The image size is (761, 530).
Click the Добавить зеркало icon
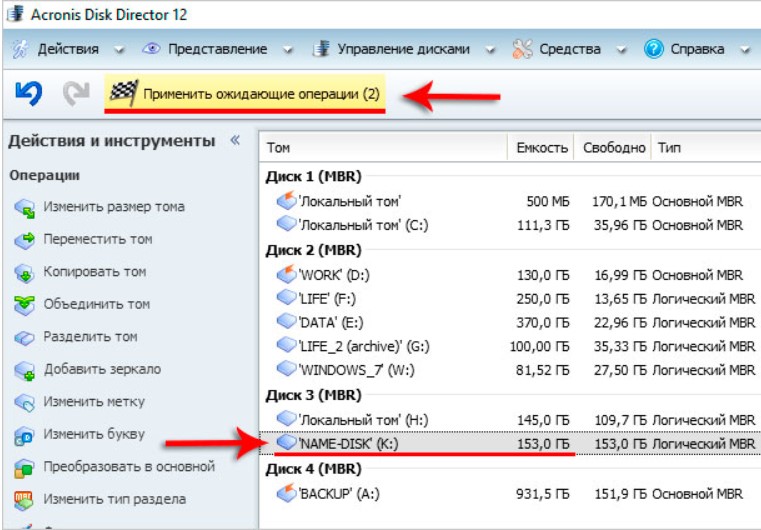(x=24, y=371)
